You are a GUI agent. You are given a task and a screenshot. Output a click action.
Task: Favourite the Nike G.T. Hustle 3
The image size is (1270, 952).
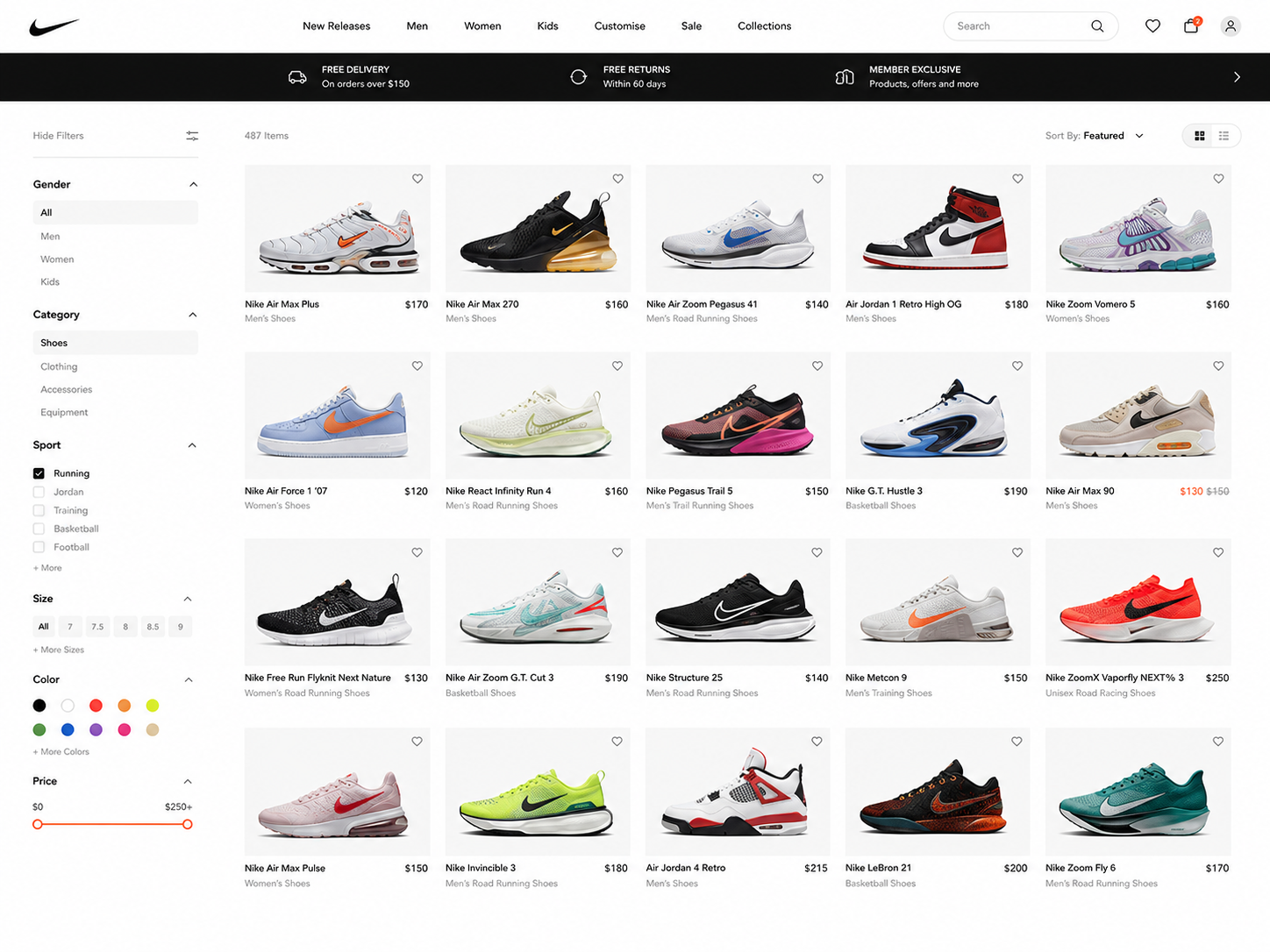[x=1017, y=366]
